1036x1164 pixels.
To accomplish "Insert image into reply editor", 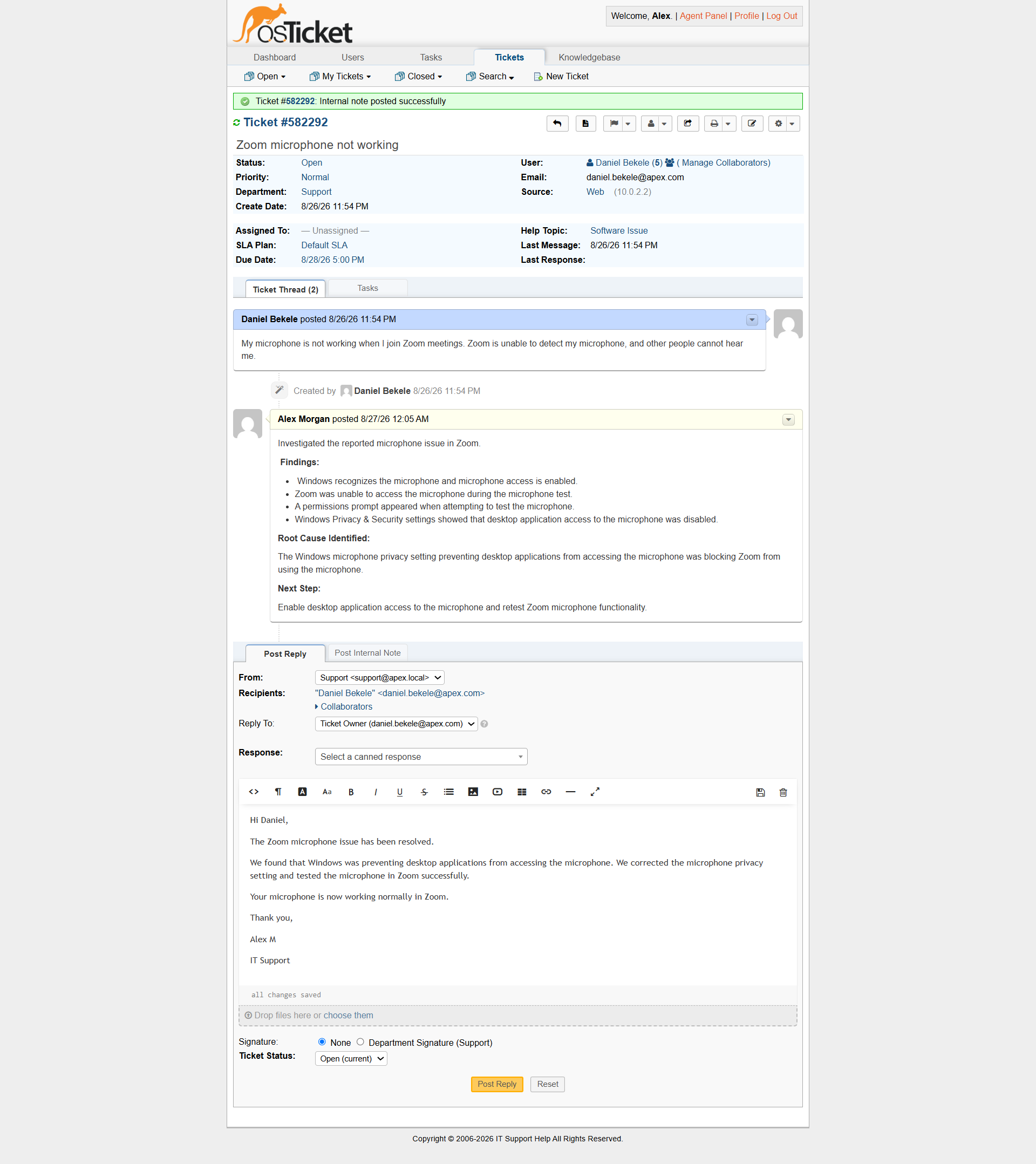I will click(x=473, y=792).
